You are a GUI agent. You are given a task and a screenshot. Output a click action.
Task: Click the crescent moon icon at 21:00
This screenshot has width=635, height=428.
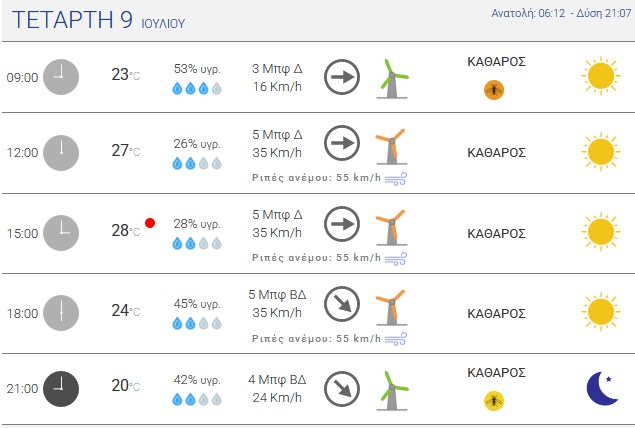(602, 388)
